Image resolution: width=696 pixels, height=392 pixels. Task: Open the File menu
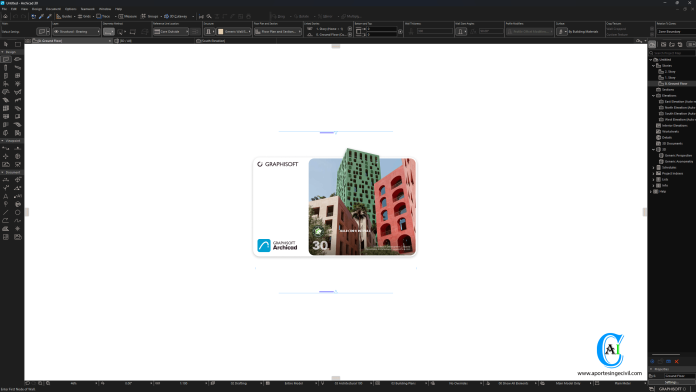(x=4, y=9)
